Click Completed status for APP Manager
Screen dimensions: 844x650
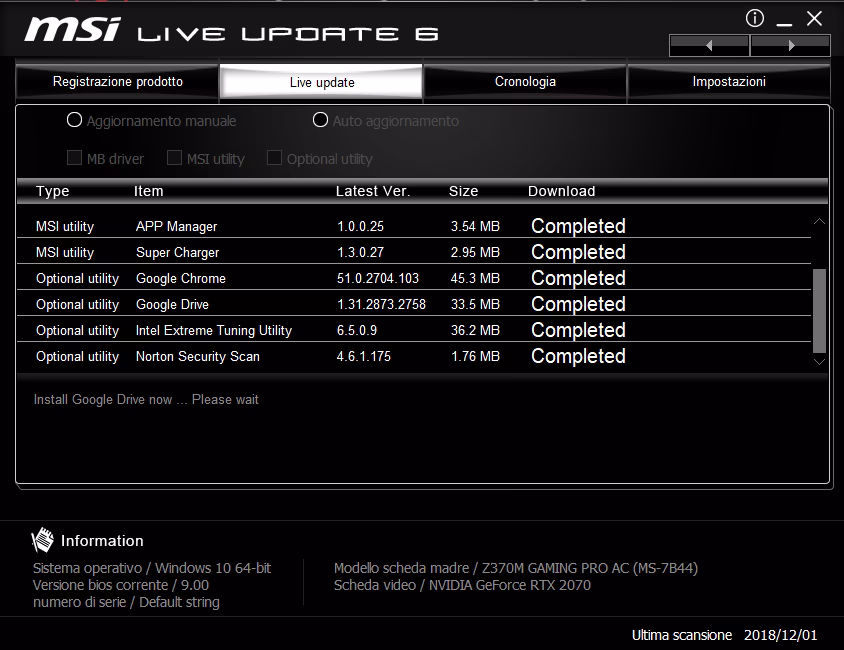coord(578,226)
